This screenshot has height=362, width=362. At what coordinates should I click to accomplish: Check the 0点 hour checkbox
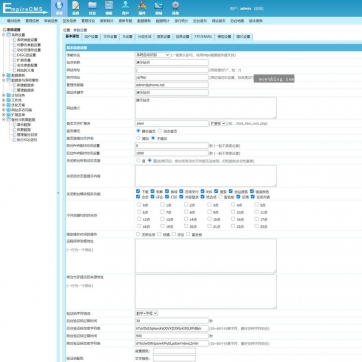pyautogui.click(x=139, y=205)
